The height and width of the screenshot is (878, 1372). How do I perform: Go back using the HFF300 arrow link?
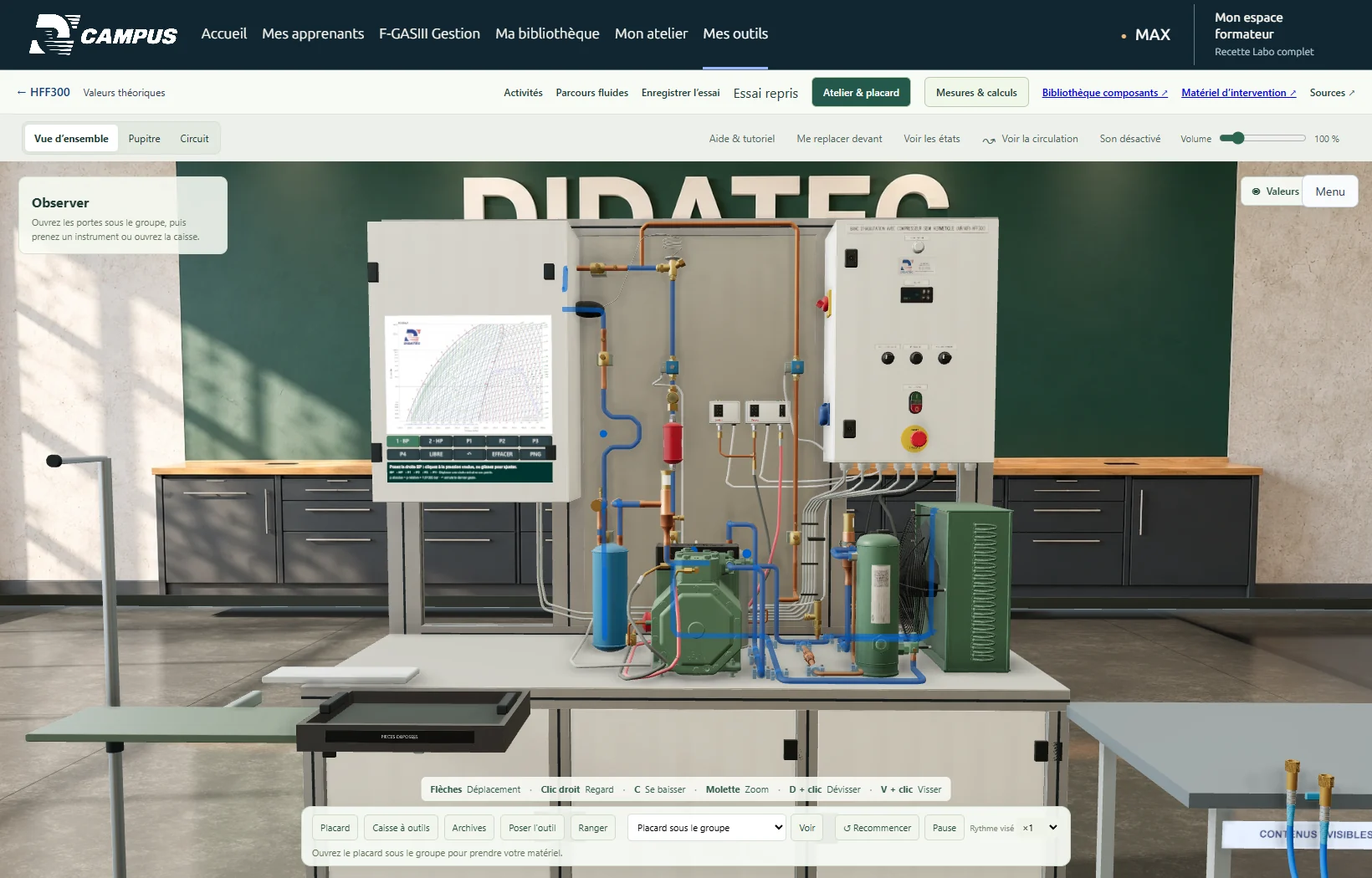pyautogui.click(x=44, y=92)
